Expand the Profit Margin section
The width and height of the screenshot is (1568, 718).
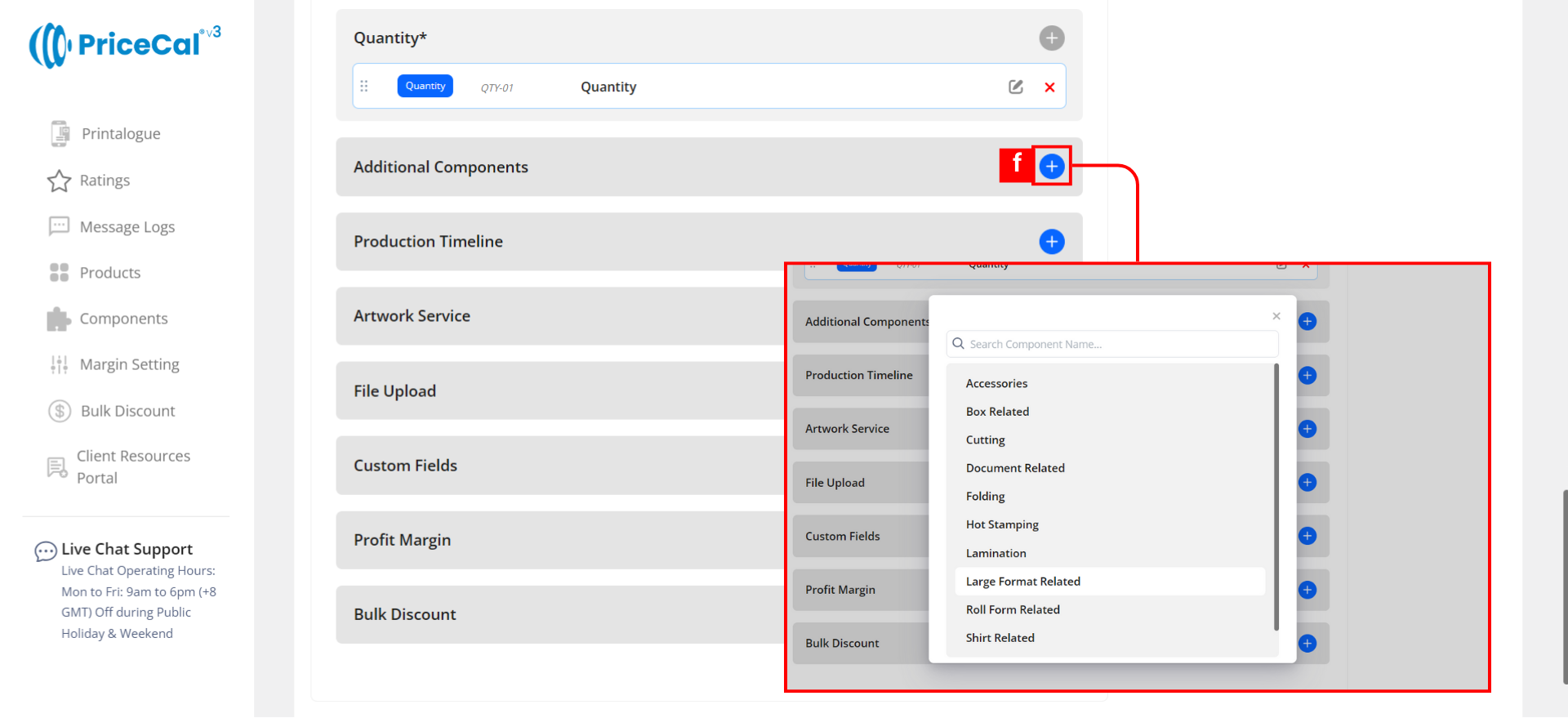(x=402, y=540)
